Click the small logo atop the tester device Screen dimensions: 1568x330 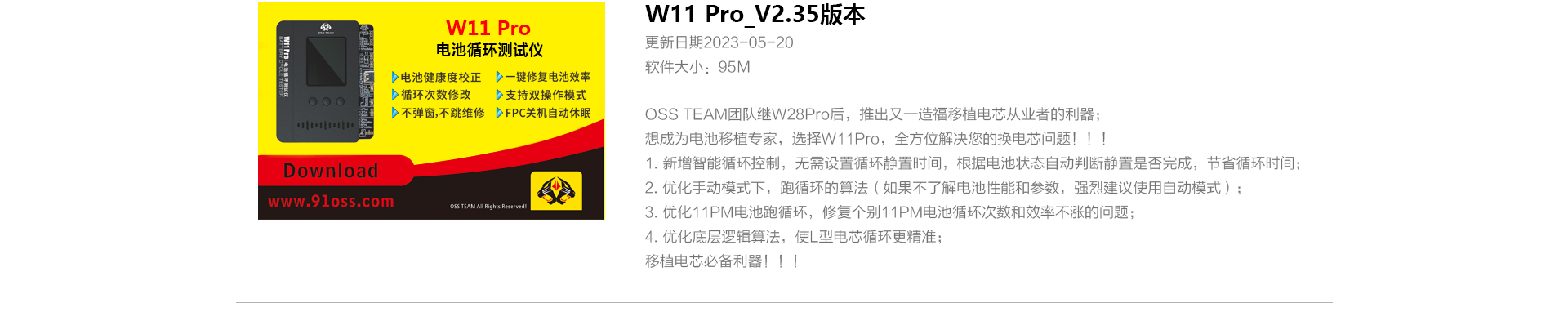click(325, 28)
